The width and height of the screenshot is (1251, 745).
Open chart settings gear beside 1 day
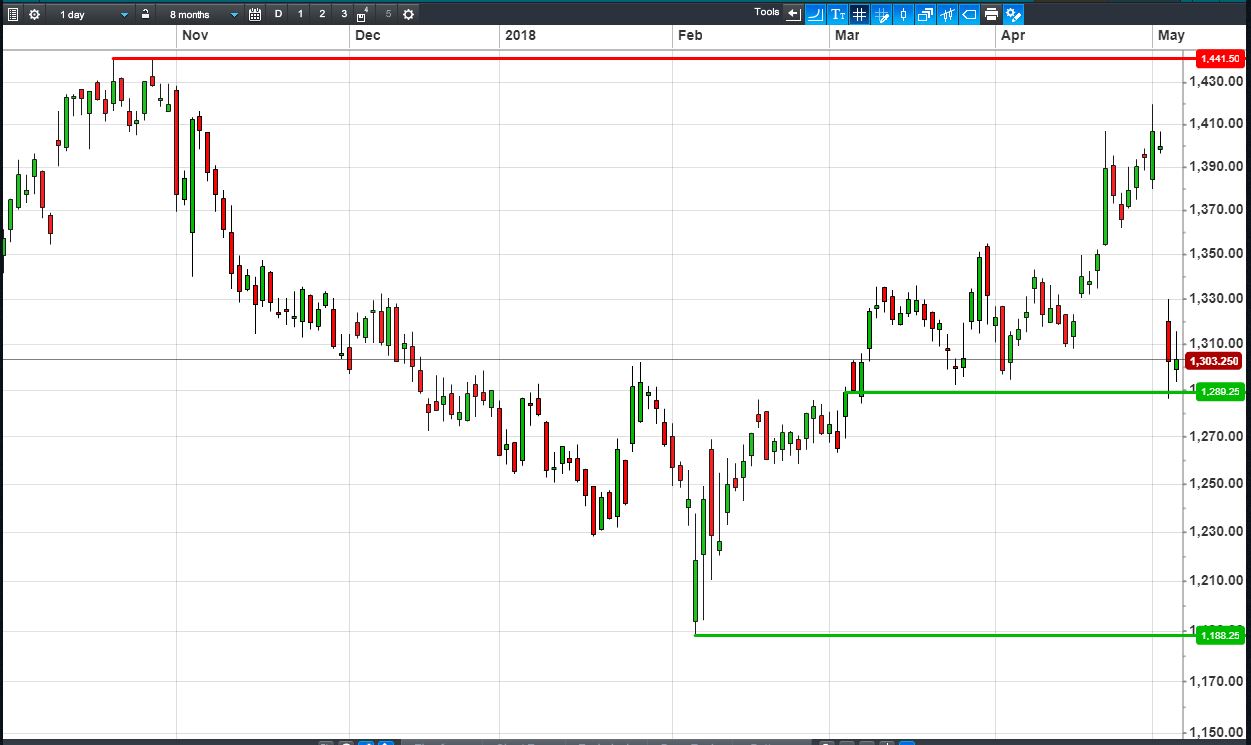[x=35, y=14]
